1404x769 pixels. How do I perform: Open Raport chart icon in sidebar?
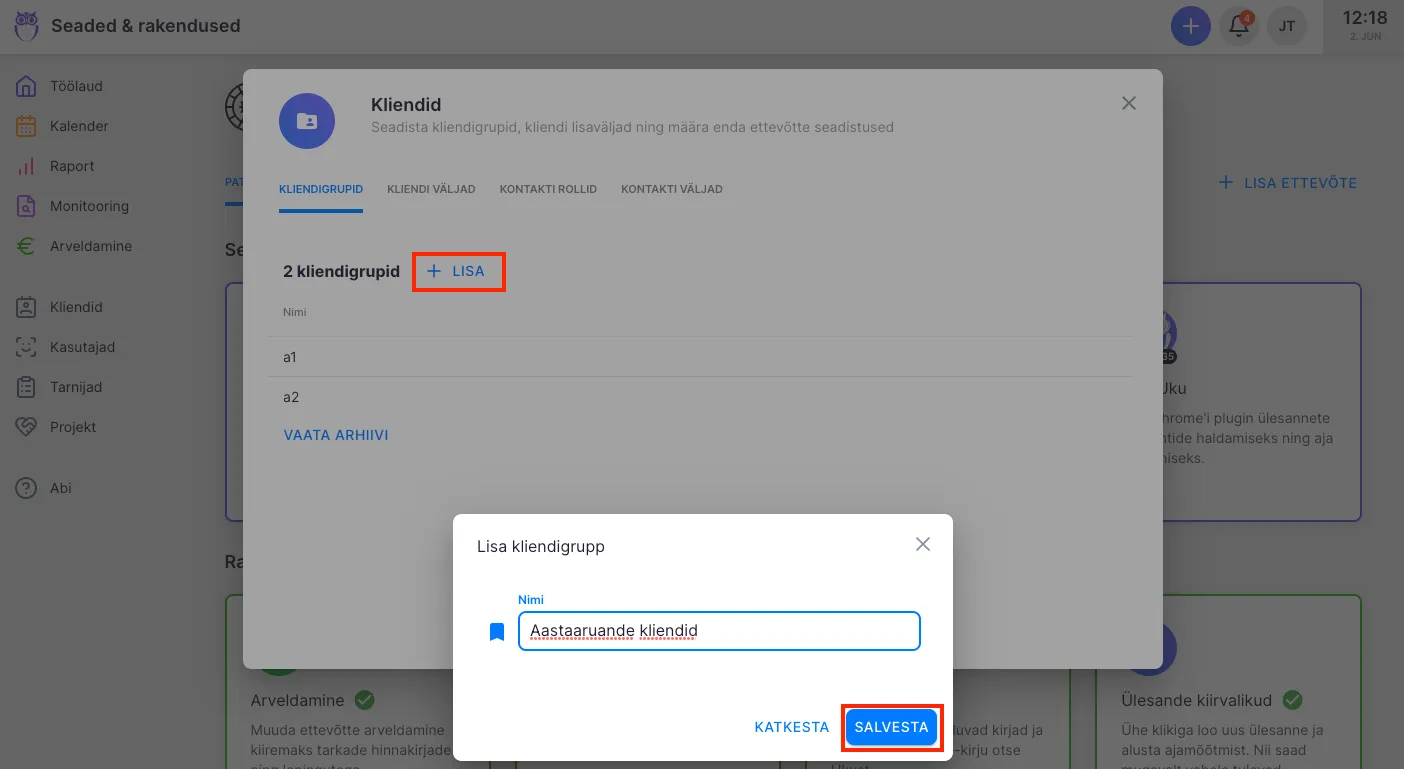(27, 166)
